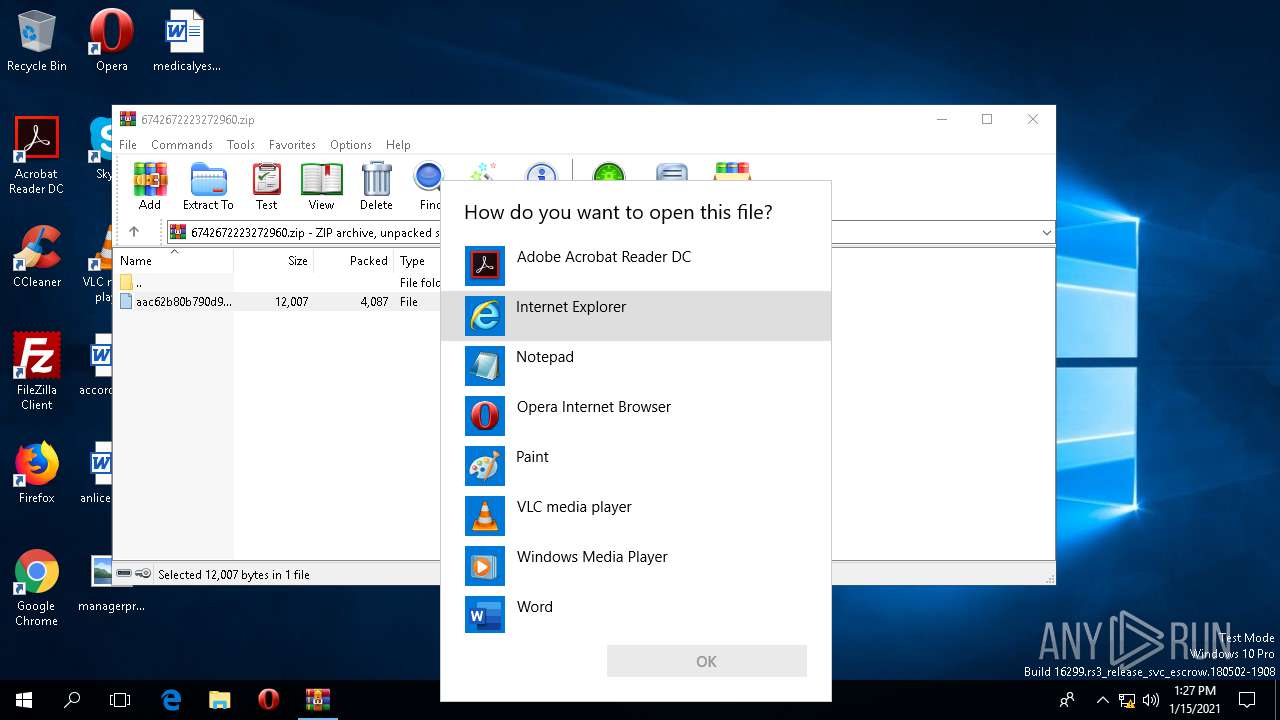The image size is (1280, 720).
Task: Click the Add toolbar icon in WinRAR
Action: click(150, 186)
